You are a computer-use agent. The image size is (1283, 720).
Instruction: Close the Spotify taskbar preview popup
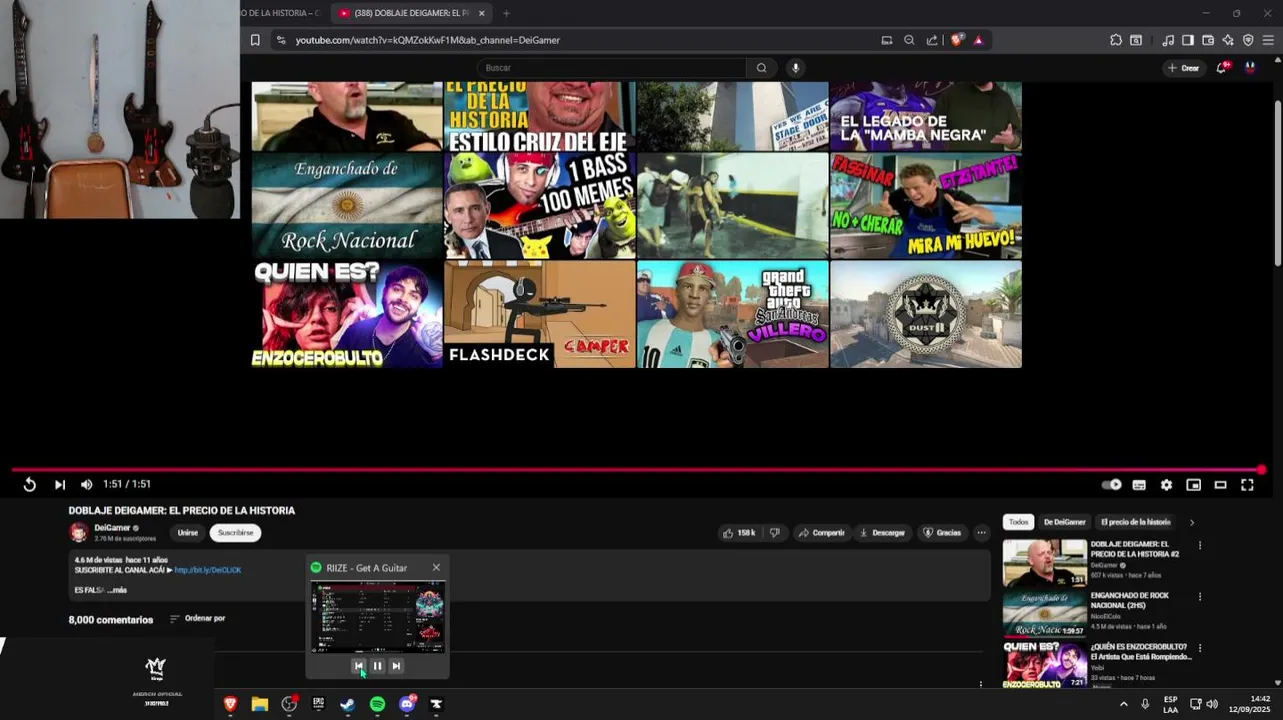(x=436, y=567)
